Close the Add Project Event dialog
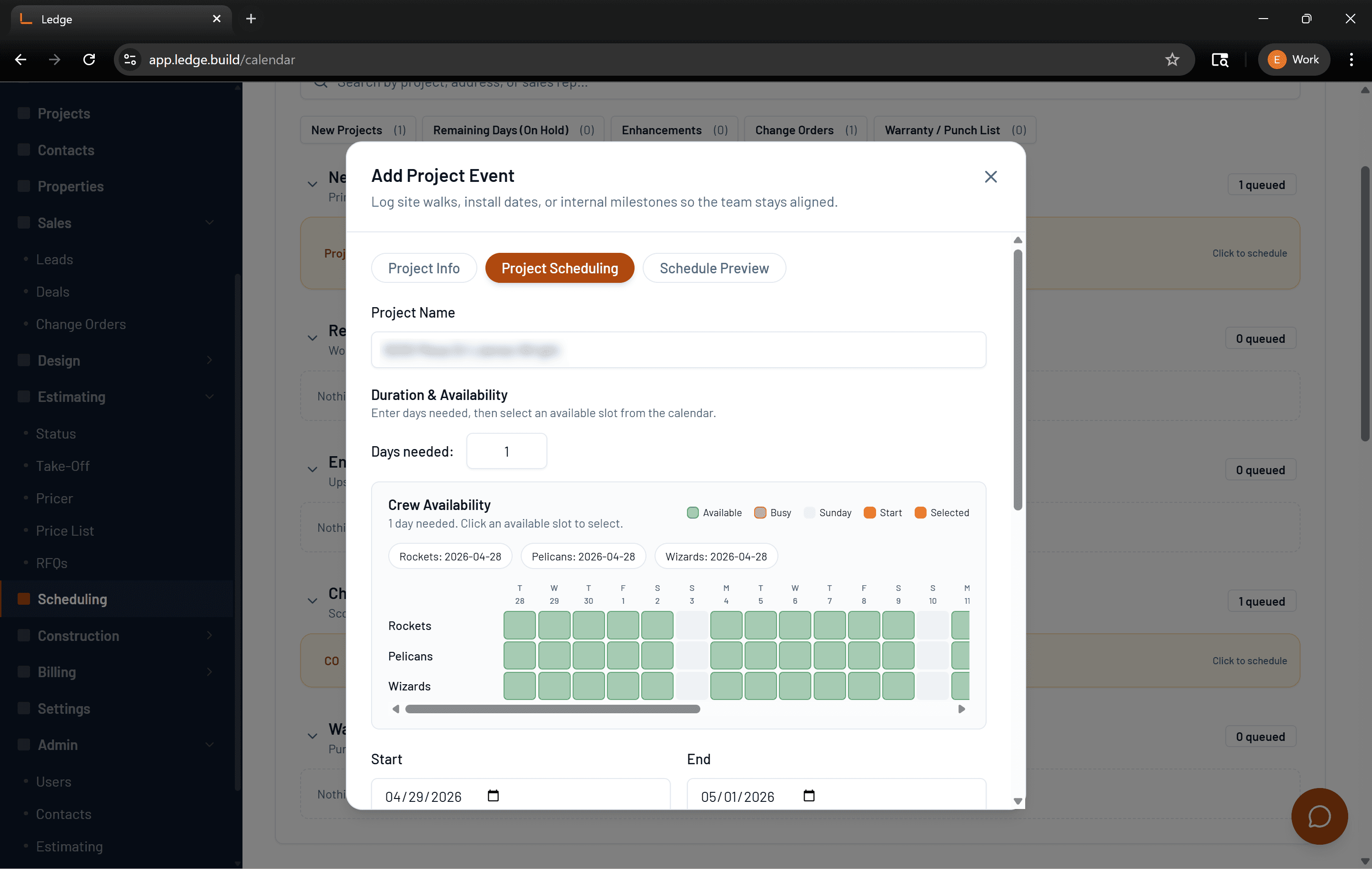The height and width of the screenshot is (869, 1372). (x=990, y=177)
